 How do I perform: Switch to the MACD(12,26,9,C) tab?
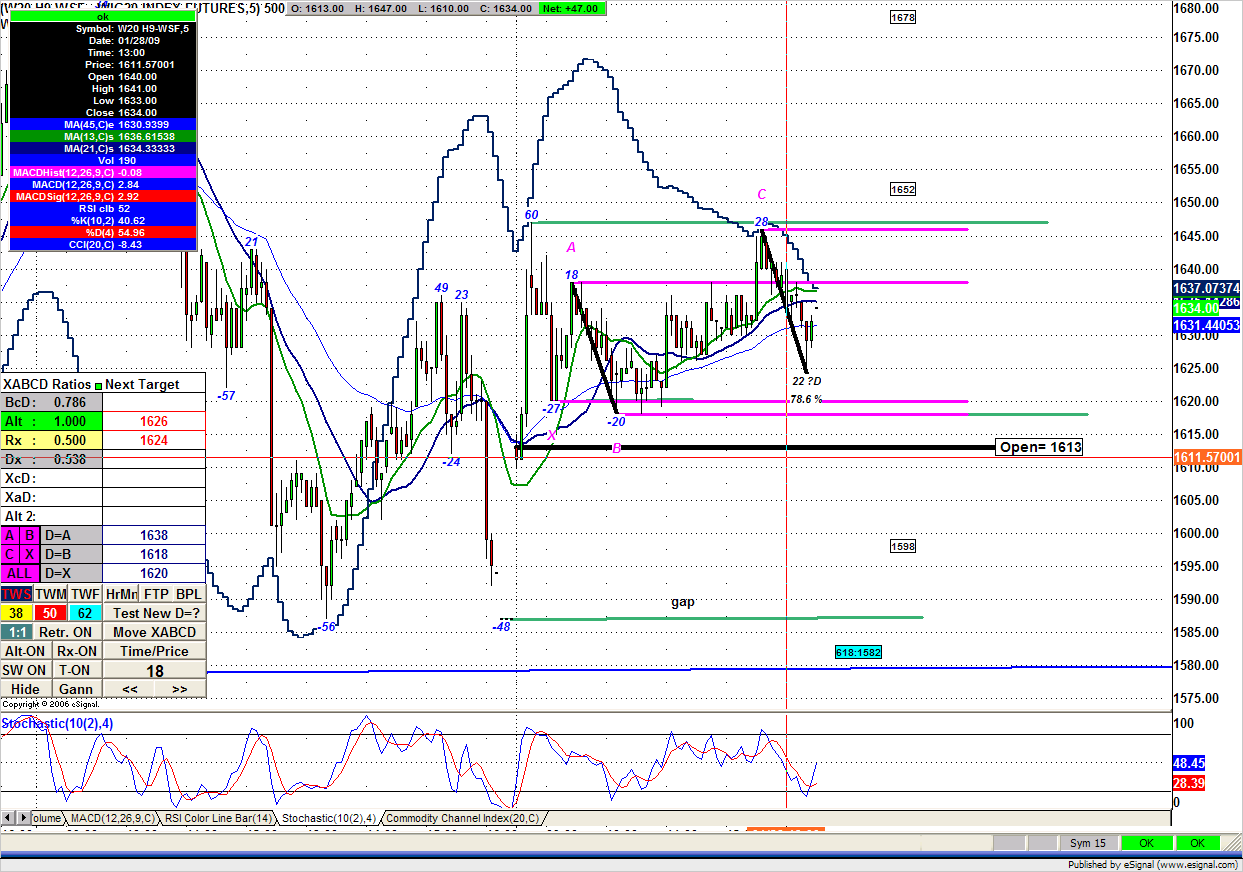109,818
